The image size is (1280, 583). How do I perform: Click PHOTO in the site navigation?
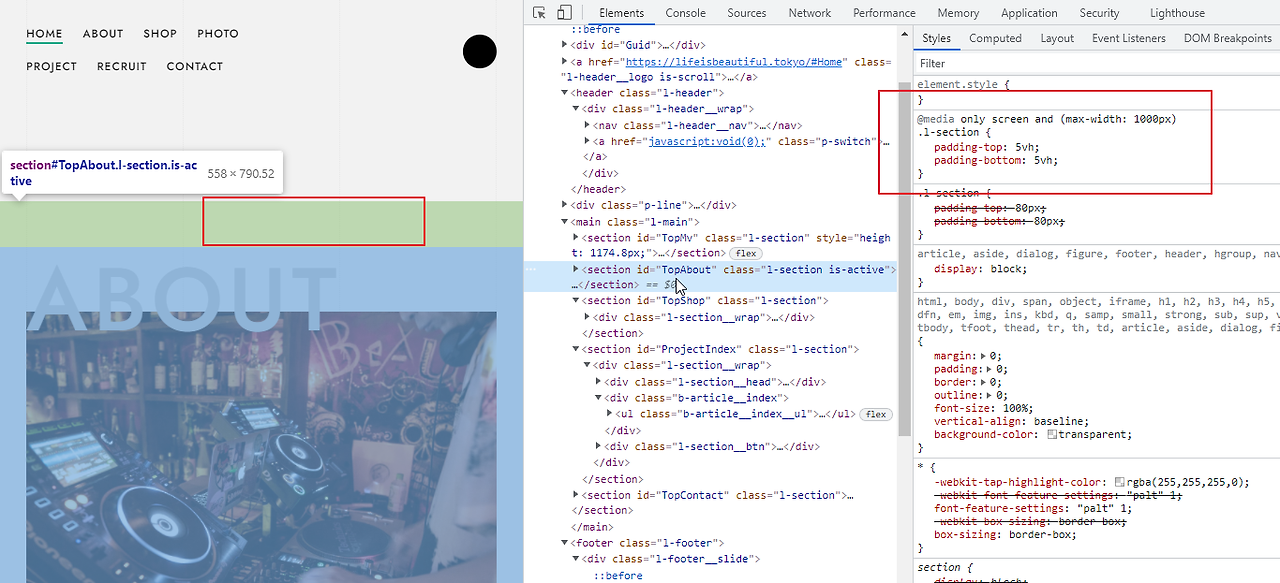[218, 33]
